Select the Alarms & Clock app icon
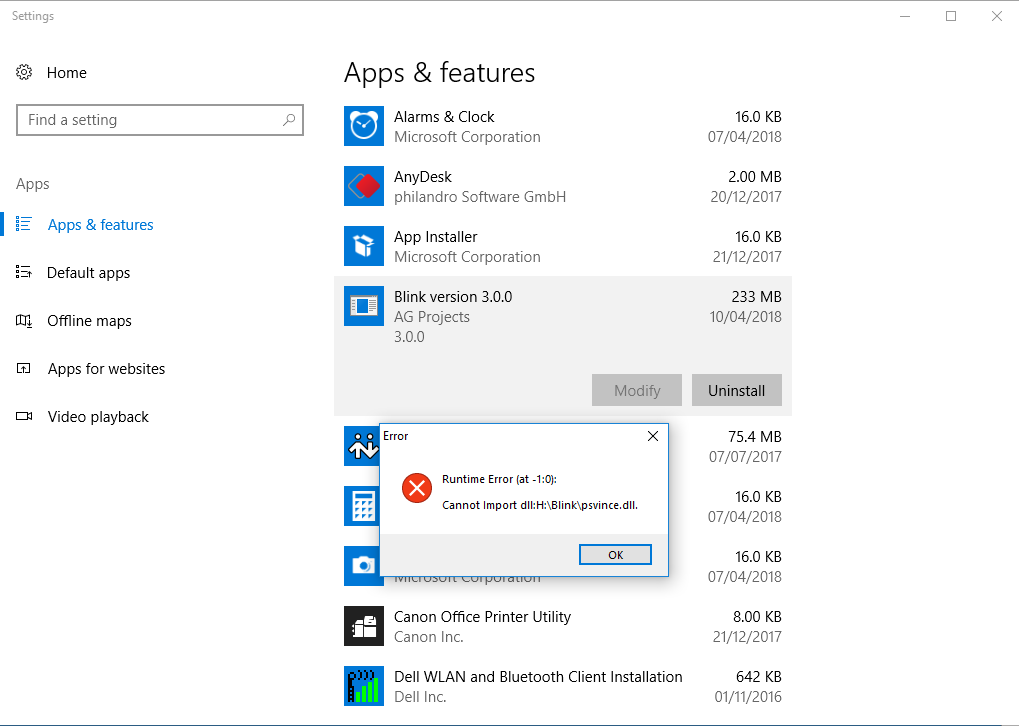 click(x=363, y=126)
